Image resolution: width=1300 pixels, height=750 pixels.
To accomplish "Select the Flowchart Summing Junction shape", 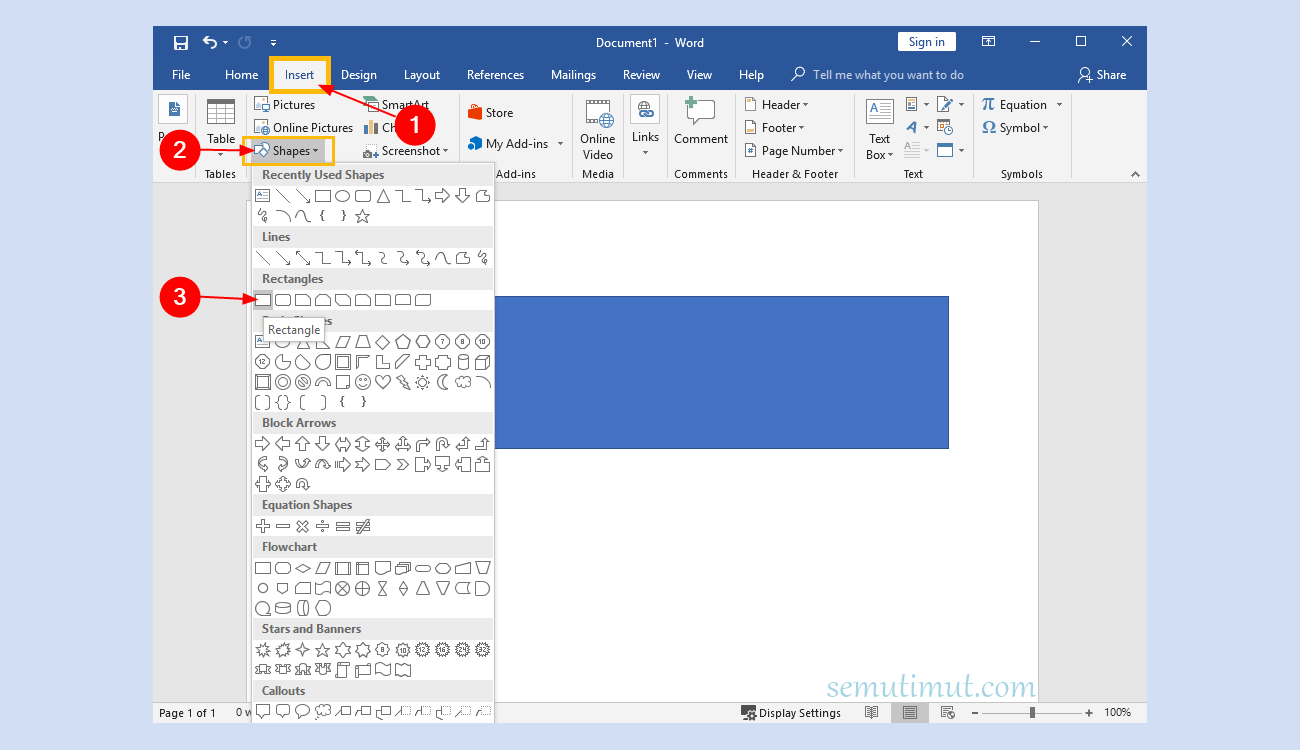I will pyautogui.click(x=343, y=588).
